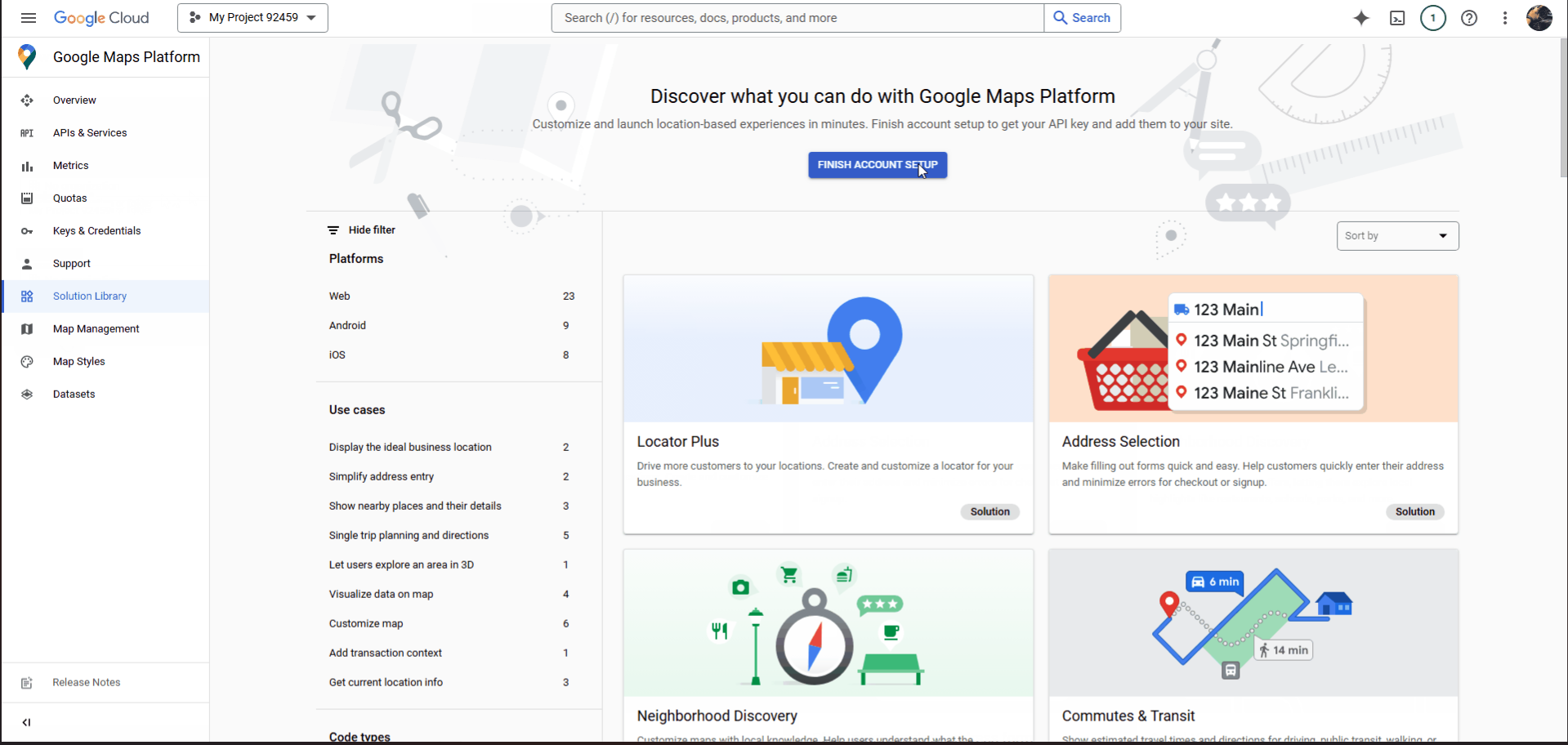Click the page vertical scrollbar
The image size is (1568, 745).
pyautogui.click(x=1562, y=106)
